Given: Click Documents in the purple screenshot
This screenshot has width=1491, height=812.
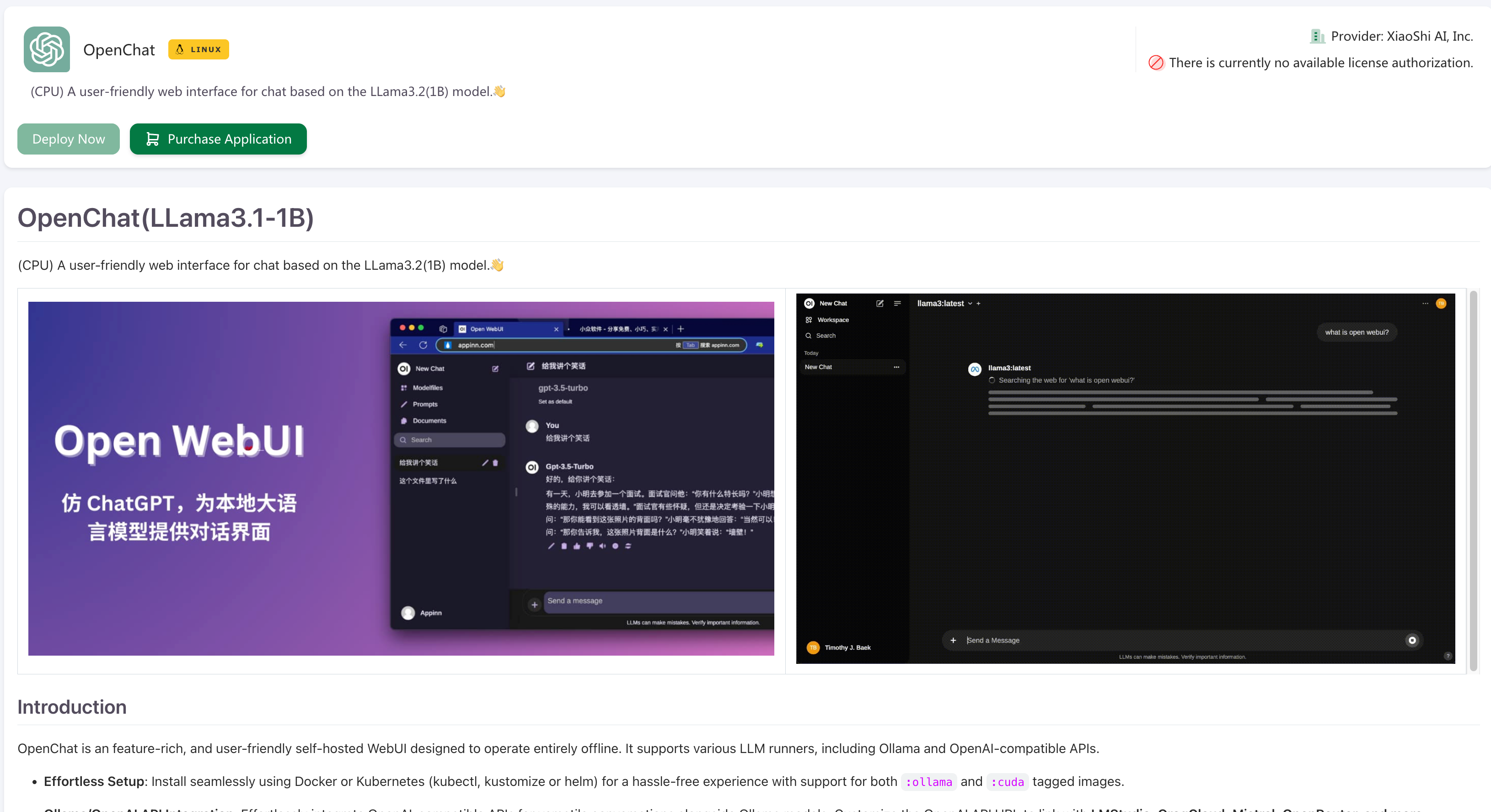Looking at the screenshot, I should (x=423, y=421).
